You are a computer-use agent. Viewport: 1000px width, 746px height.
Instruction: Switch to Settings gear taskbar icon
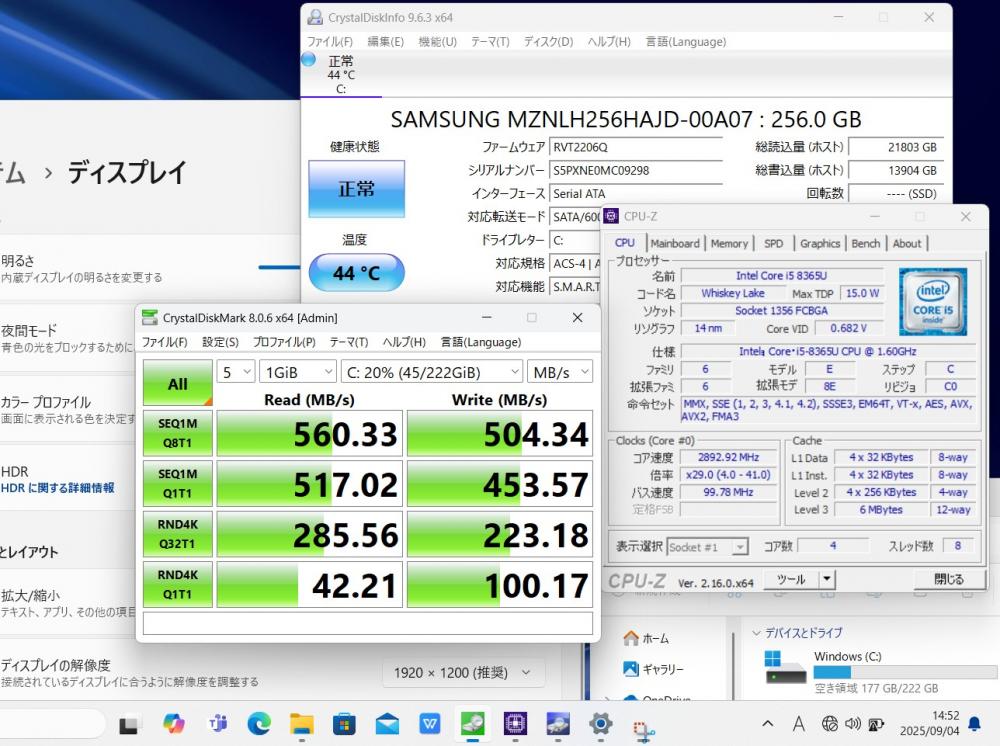tap(601, 724)
